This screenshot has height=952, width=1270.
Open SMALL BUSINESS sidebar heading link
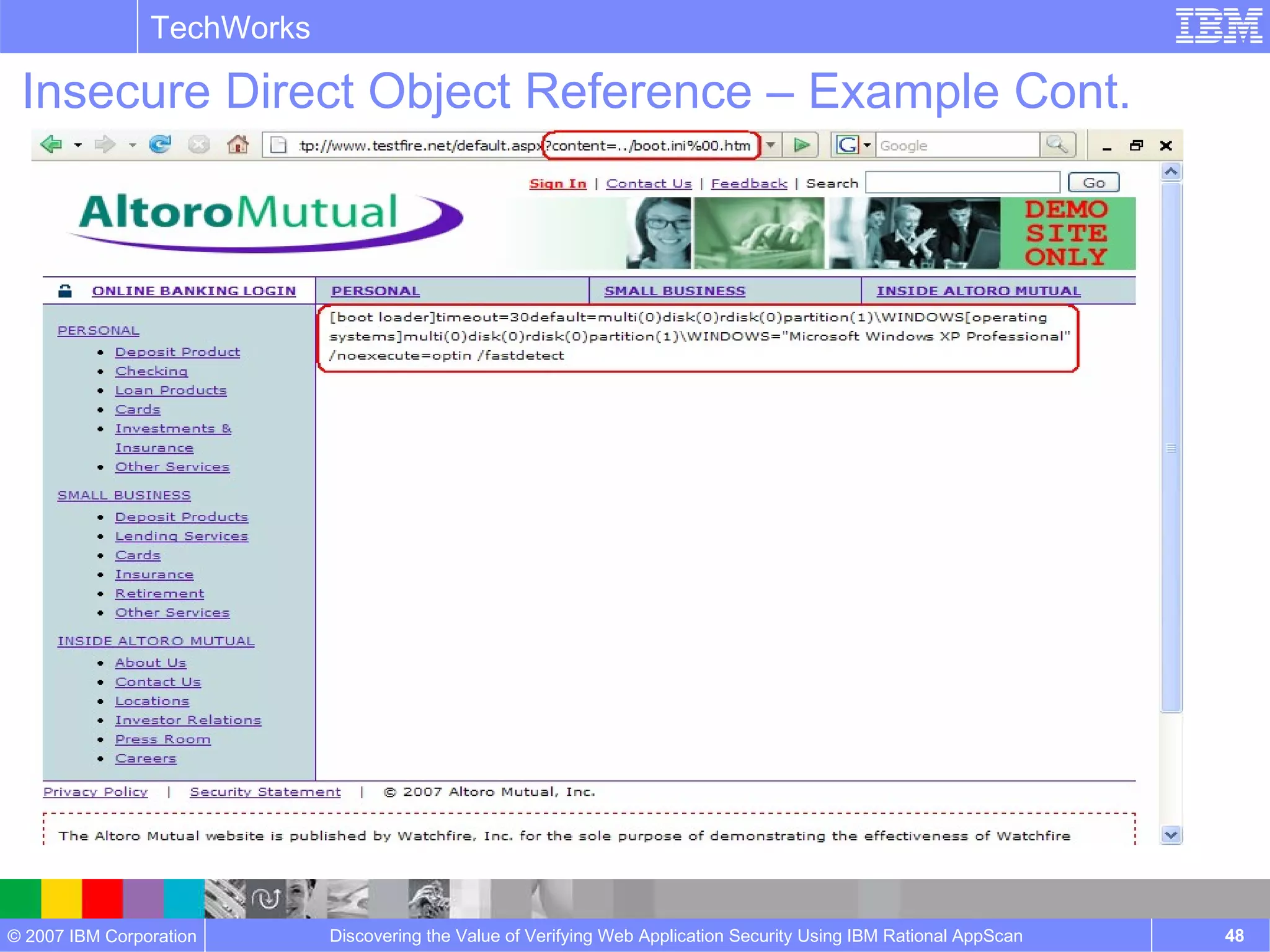coord(124,495)
